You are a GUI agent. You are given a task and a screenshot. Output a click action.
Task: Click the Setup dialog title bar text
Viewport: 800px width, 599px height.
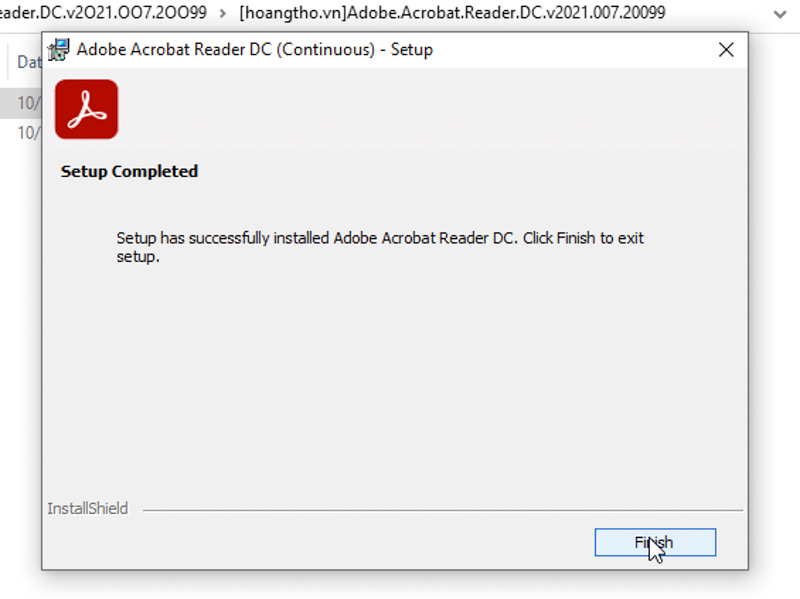pos(255,49)
